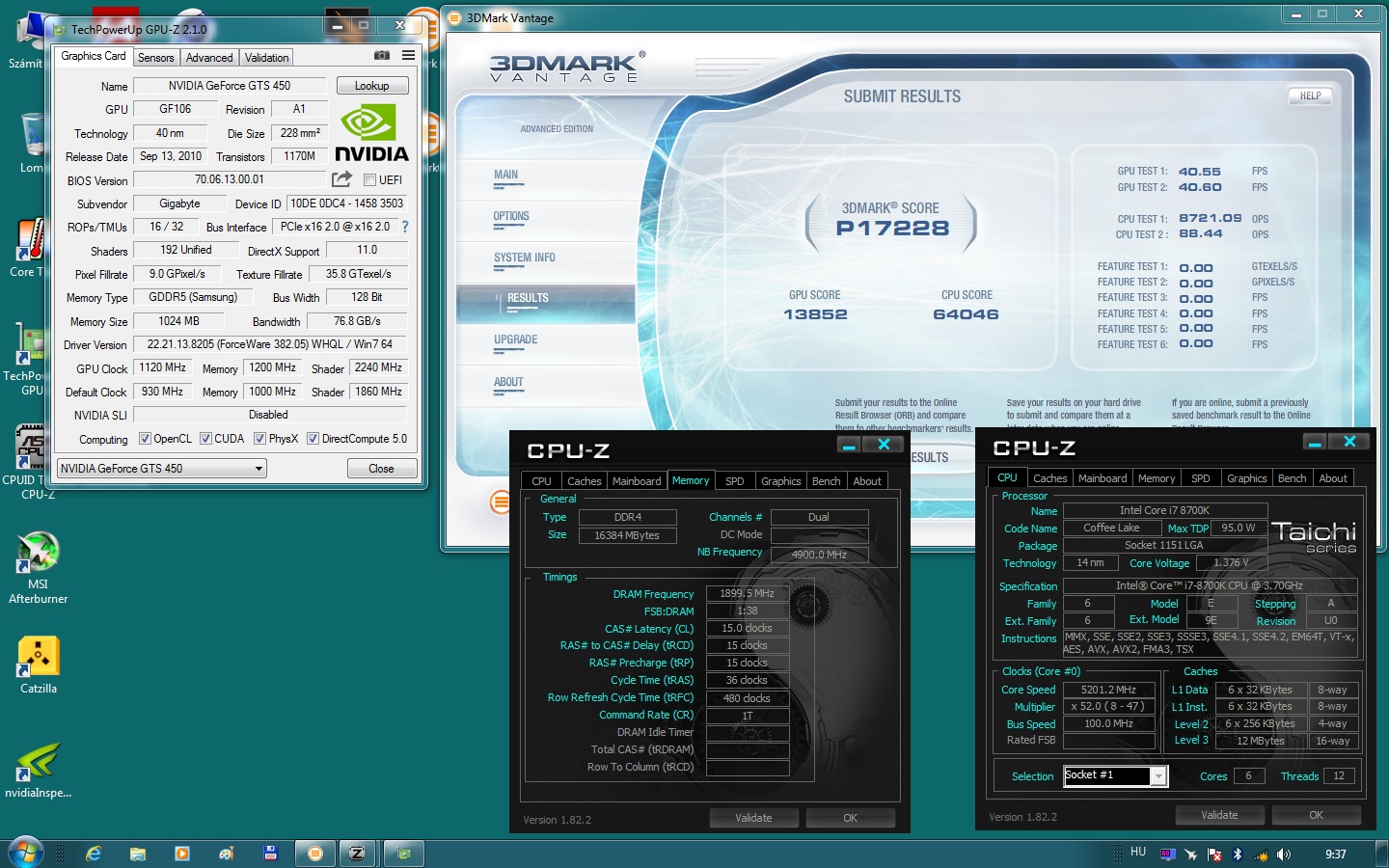Viewport: 1389px width, 868px height.
Task: Open the Windows Start orb
Action: tap(25, 853)
